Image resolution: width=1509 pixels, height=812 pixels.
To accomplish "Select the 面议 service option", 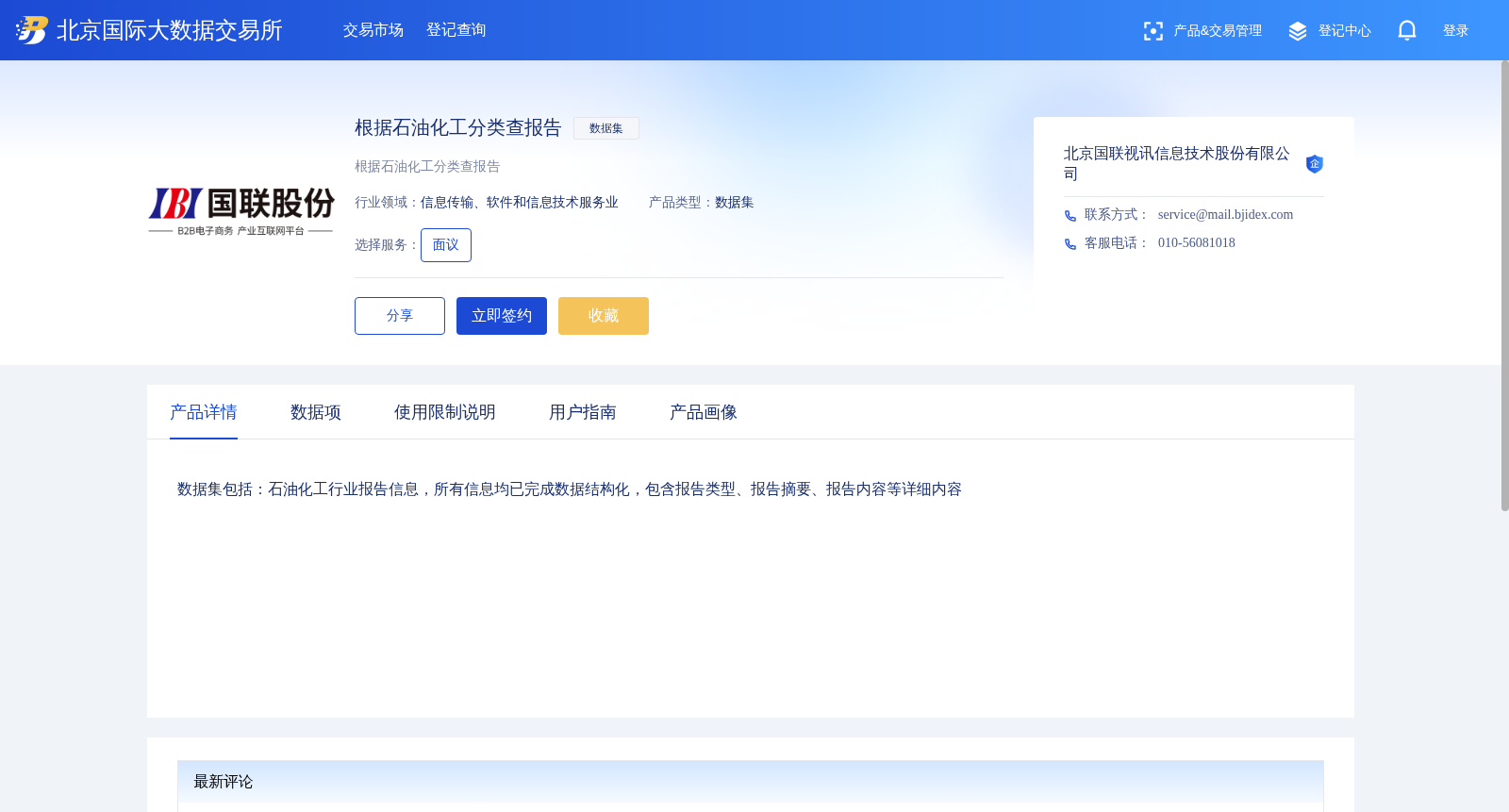I will pyautogui.click(x=446, y=245).
